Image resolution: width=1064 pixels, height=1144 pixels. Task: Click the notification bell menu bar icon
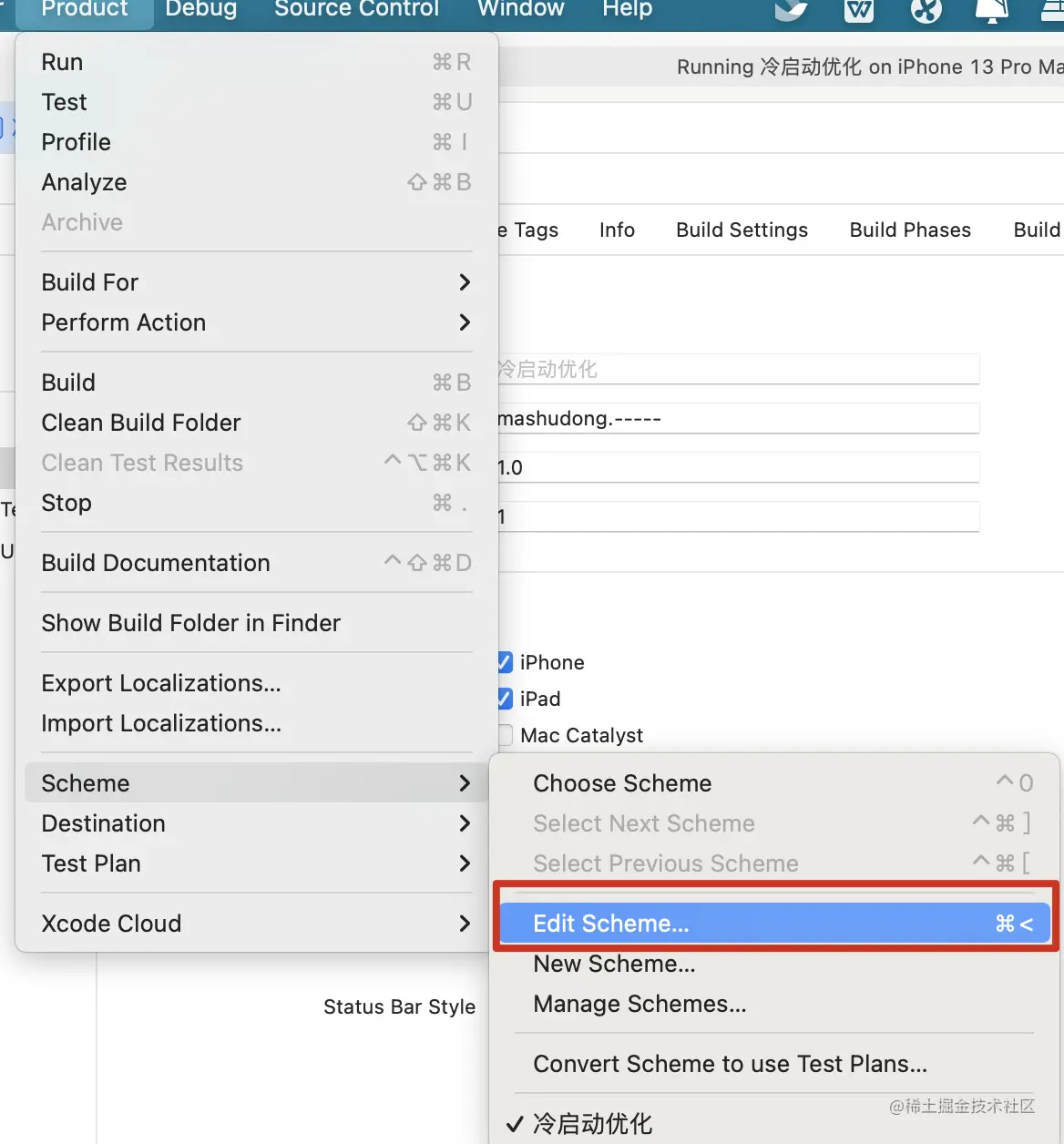pos(992,10)
